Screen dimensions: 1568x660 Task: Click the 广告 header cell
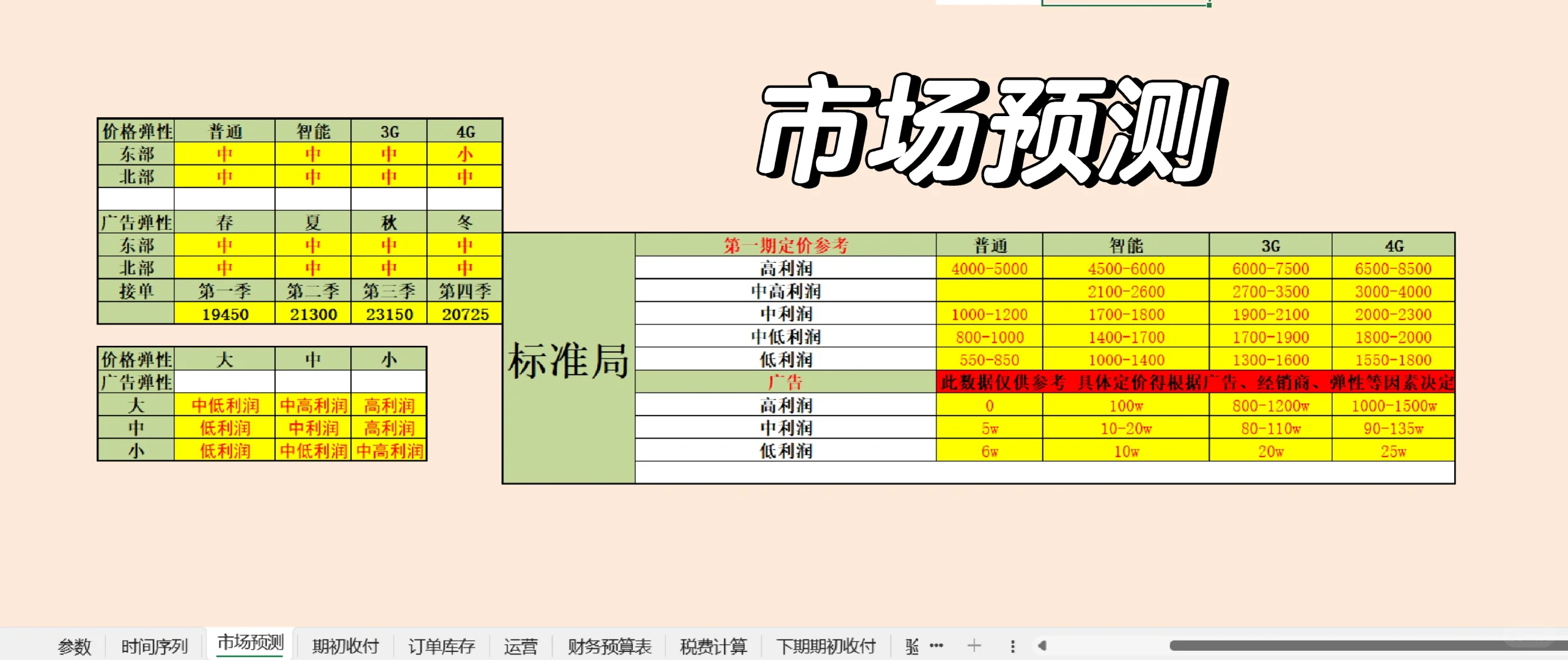tap(786, 382)
